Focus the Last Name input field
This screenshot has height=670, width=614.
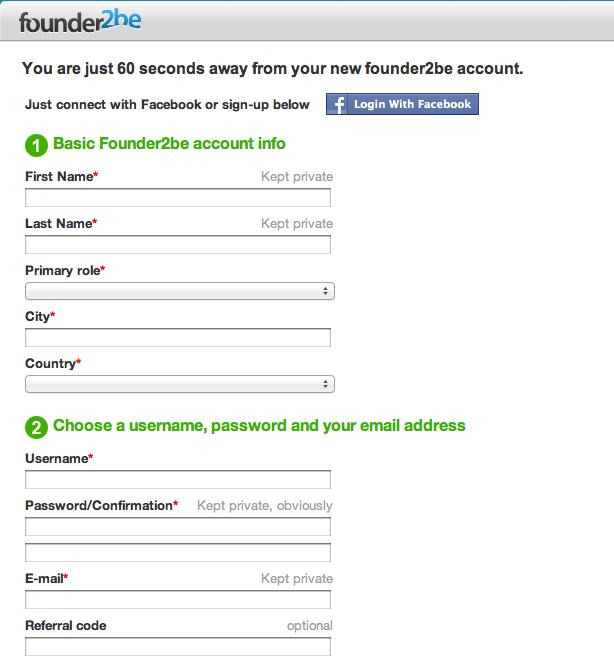(178, 245)
